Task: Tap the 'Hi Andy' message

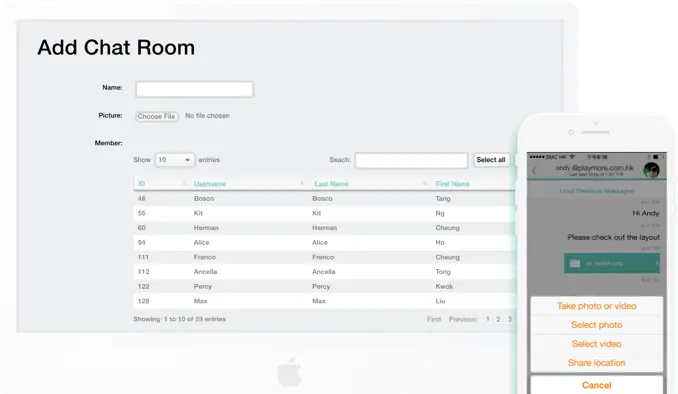Action: 646,213
